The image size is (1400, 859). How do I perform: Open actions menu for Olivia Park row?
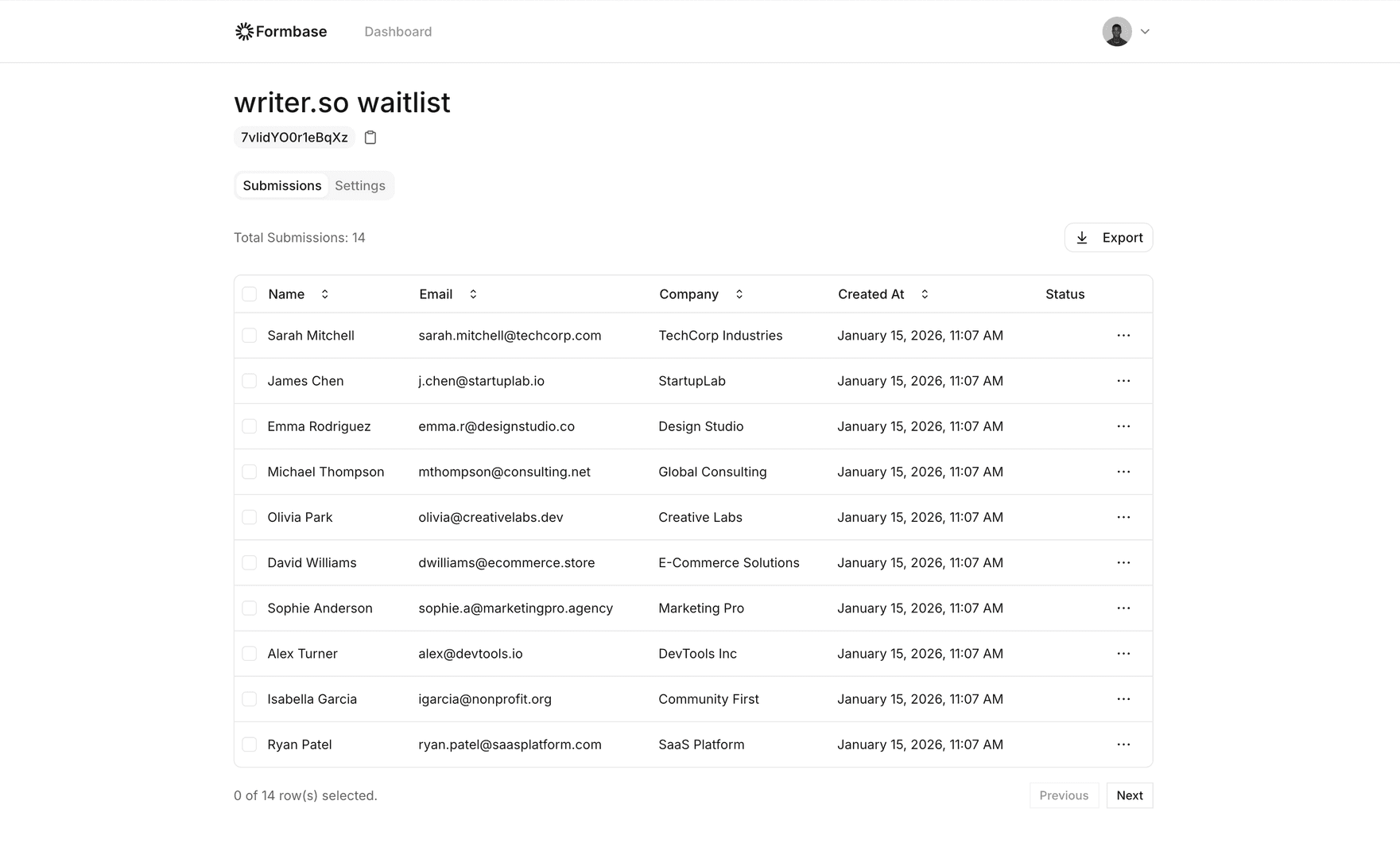pos(1123,517)
